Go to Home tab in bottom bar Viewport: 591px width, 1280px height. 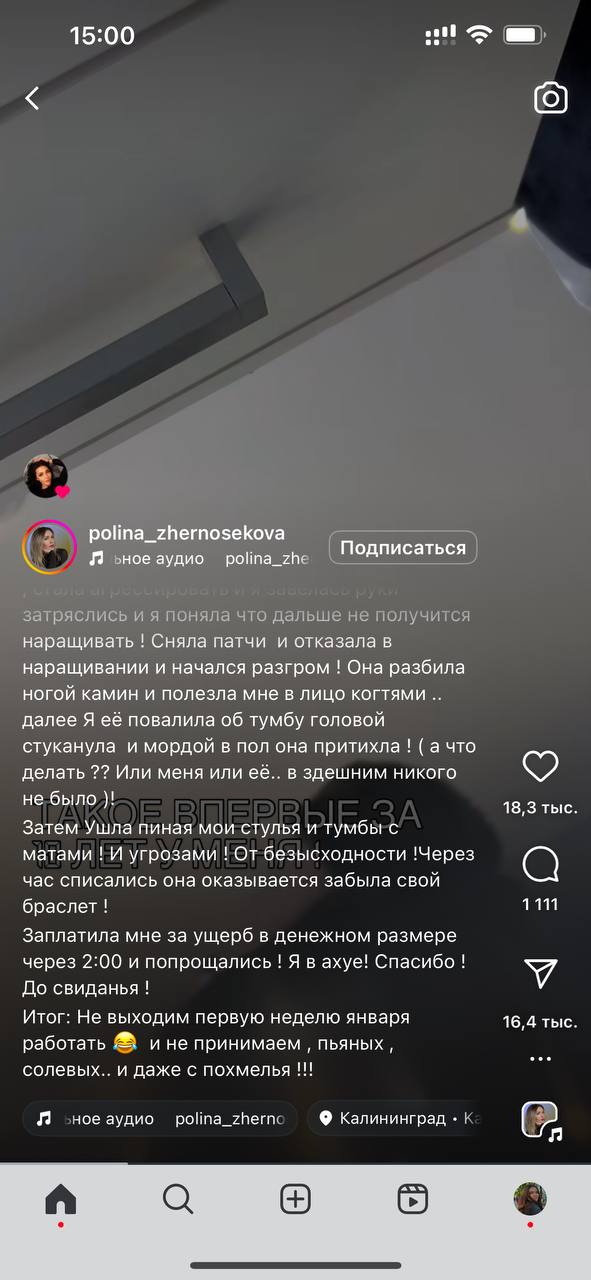click(x=61, y=1199)
